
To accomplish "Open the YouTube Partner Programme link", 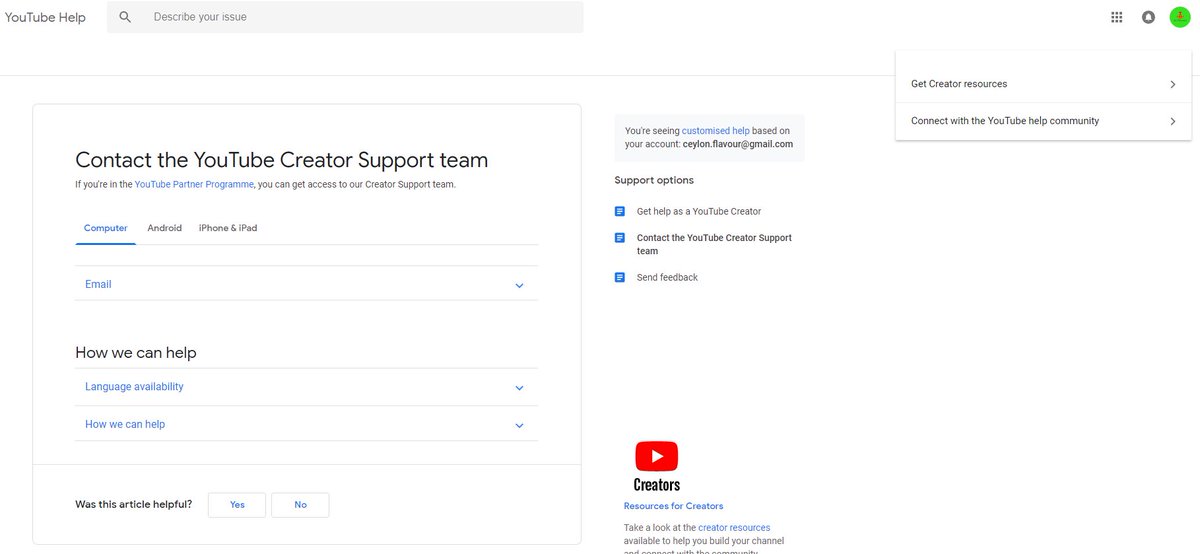I will 194,184.
